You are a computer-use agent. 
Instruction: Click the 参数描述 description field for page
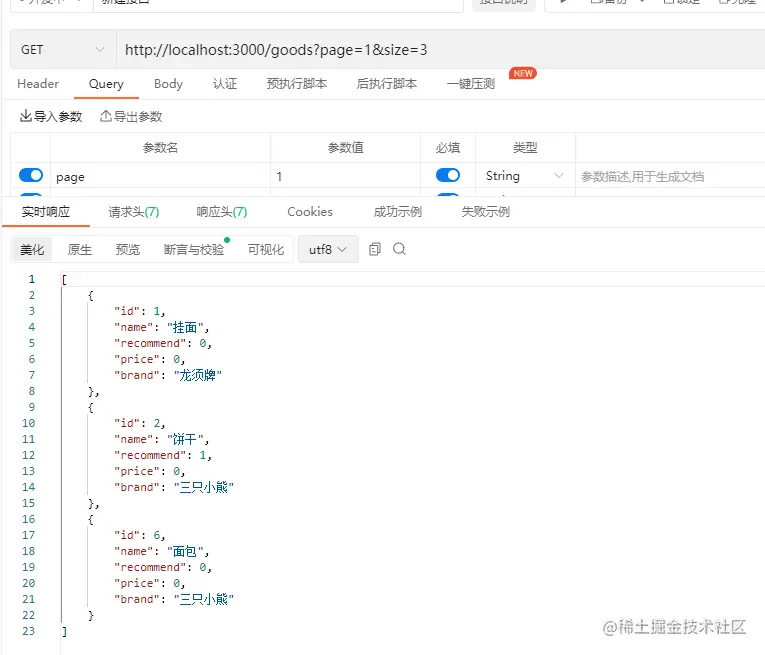click(670, 177)
